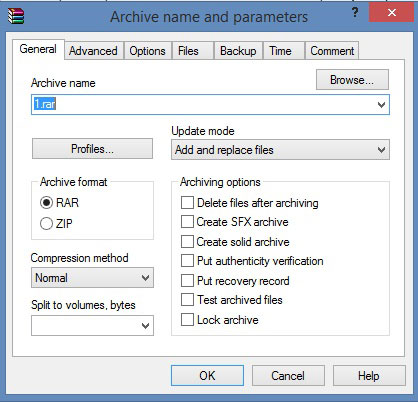This screenshot has height=402, width=418.
Task: Click the Browse... button
Action: click(352, 80)
